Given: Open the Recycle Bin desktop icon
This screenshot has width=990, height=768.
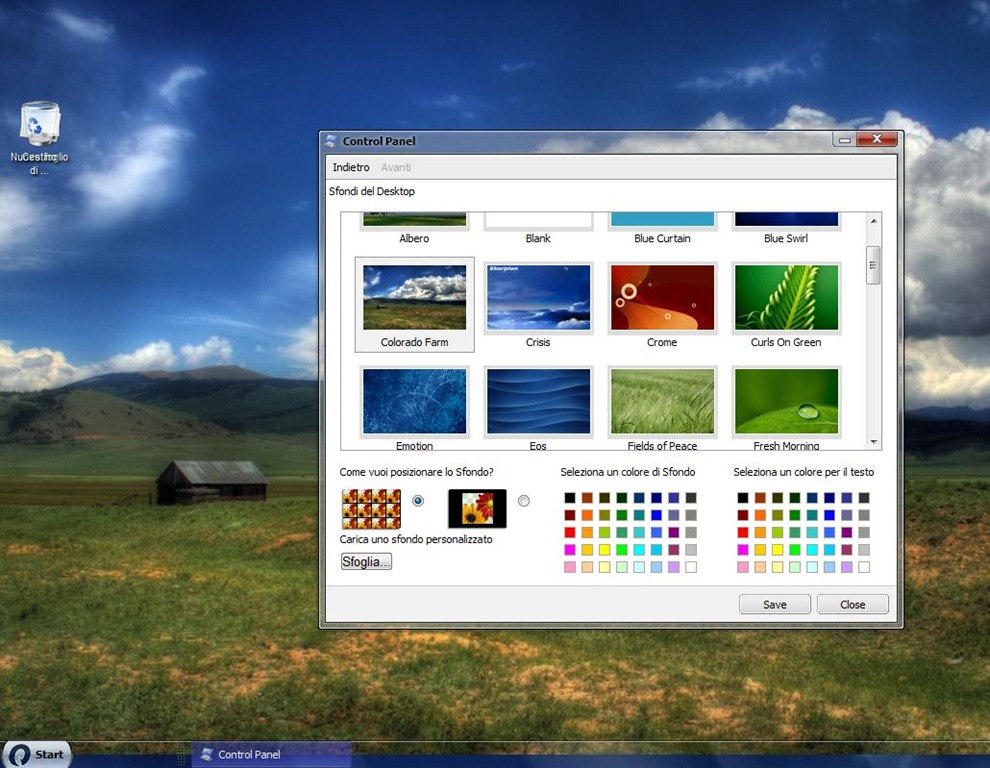Looking at the screenshot, I should (x=40, y=124).
